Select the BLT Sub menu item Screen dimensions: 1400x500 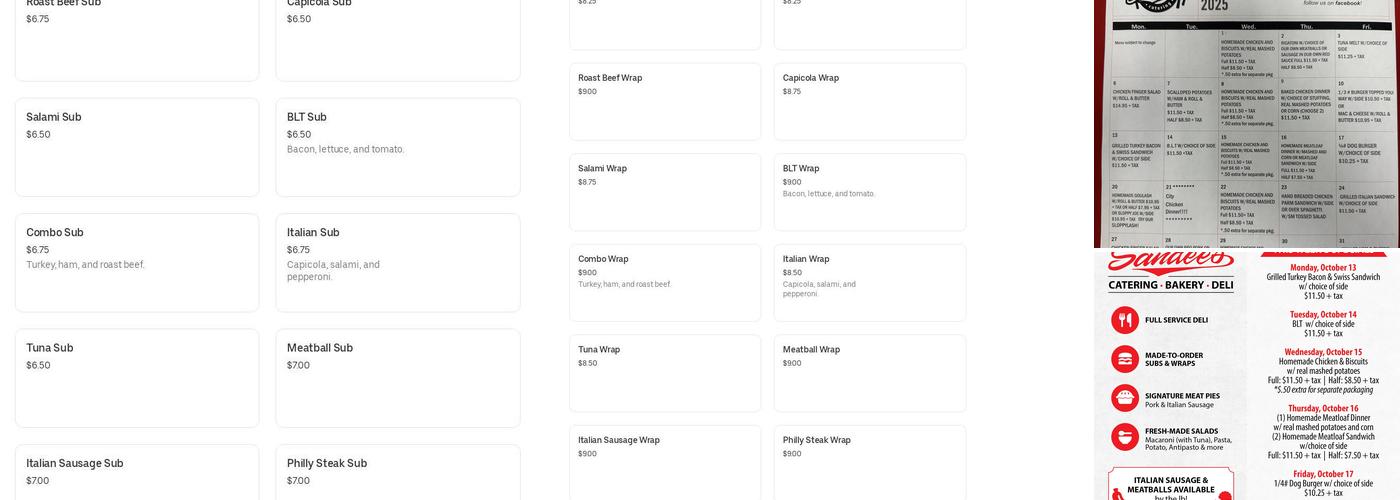(398, 147)
